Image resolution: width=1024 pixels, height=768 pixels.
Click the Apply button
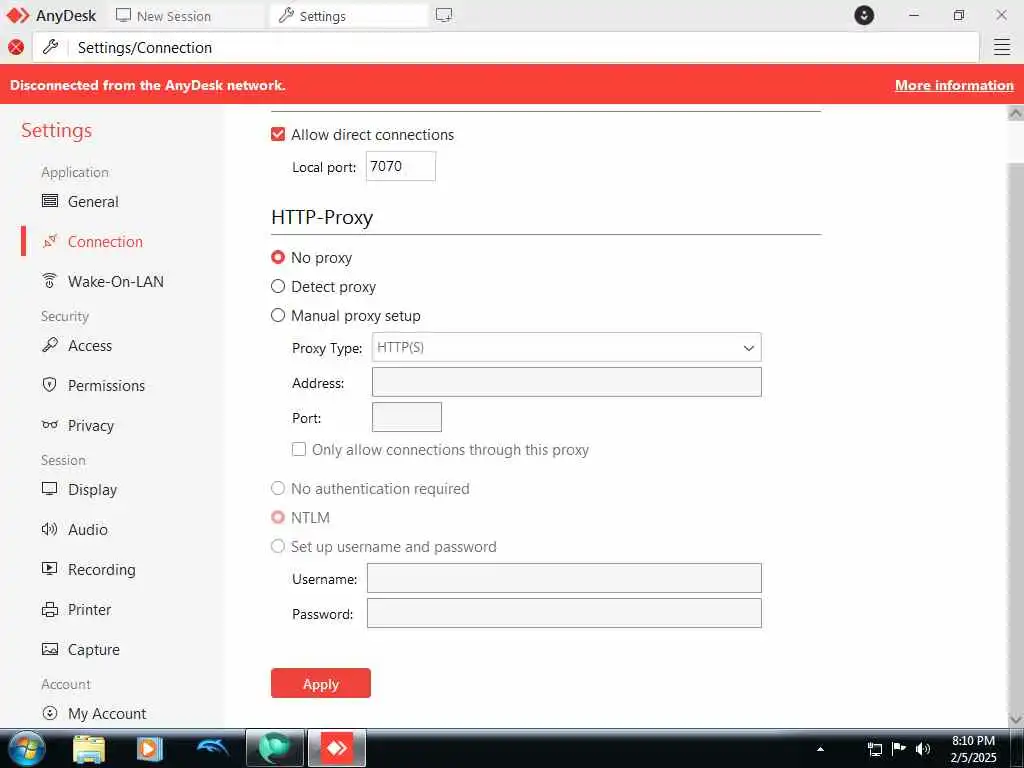[321, 683]
